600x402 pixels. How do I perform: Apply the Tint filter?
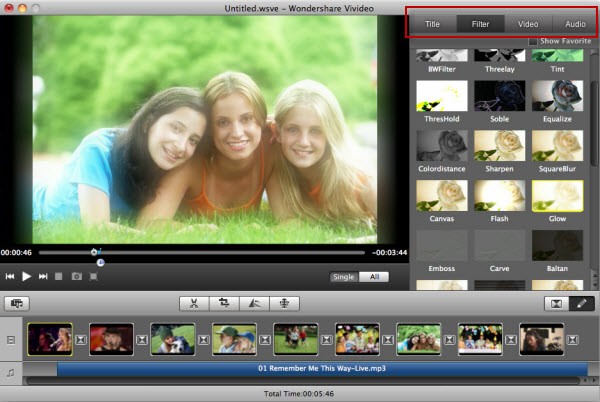click(557, 55)
